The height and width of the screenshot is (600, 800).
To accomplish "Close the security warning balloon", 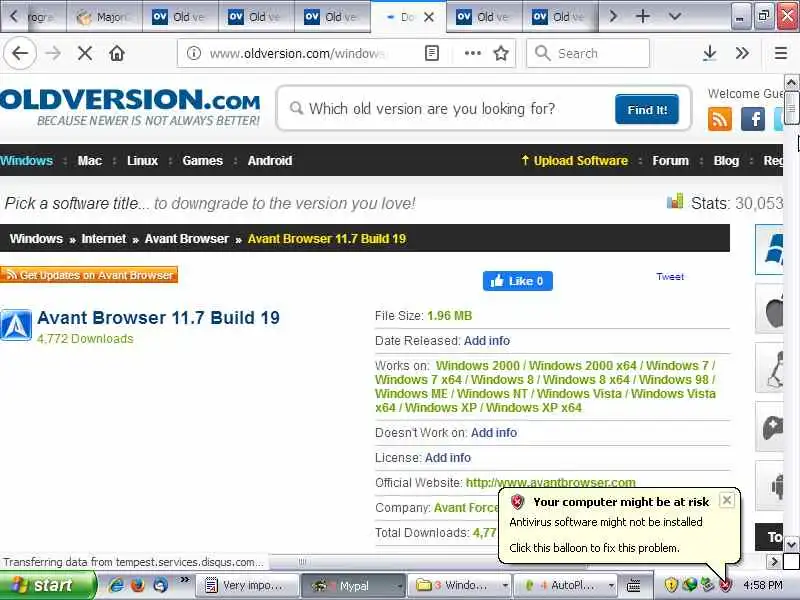I will 727,500.
